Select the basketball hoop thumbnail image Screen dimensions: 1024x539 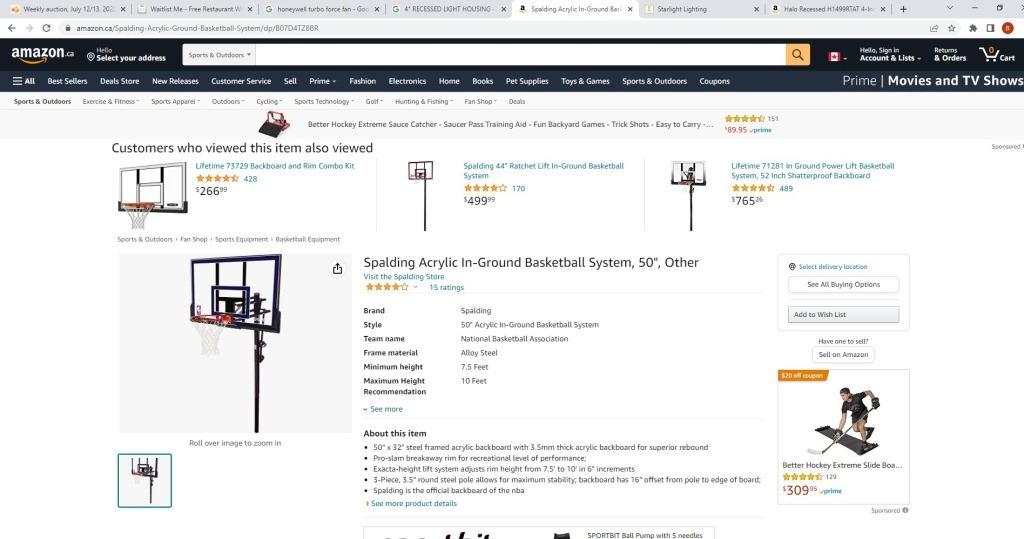tap(145, 481)
